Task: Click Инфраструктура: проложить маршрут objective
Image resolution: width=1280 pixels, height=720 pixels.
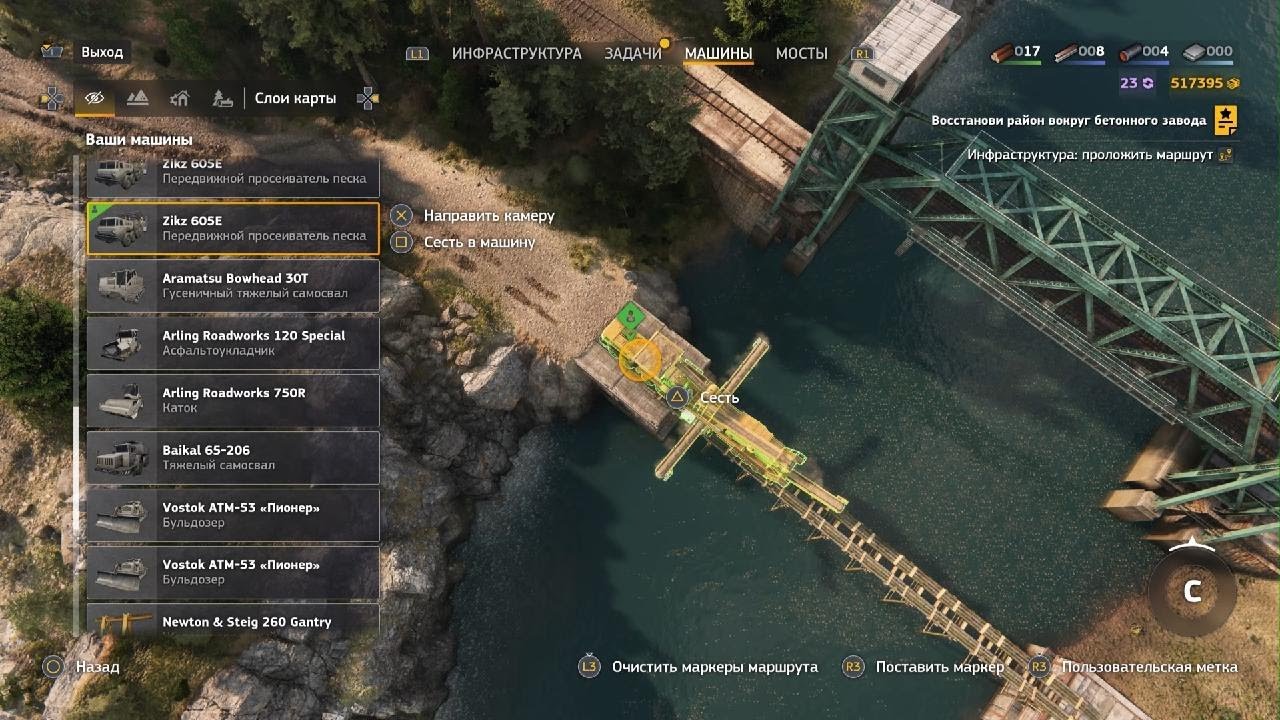Action: [x=1090, y=155]
